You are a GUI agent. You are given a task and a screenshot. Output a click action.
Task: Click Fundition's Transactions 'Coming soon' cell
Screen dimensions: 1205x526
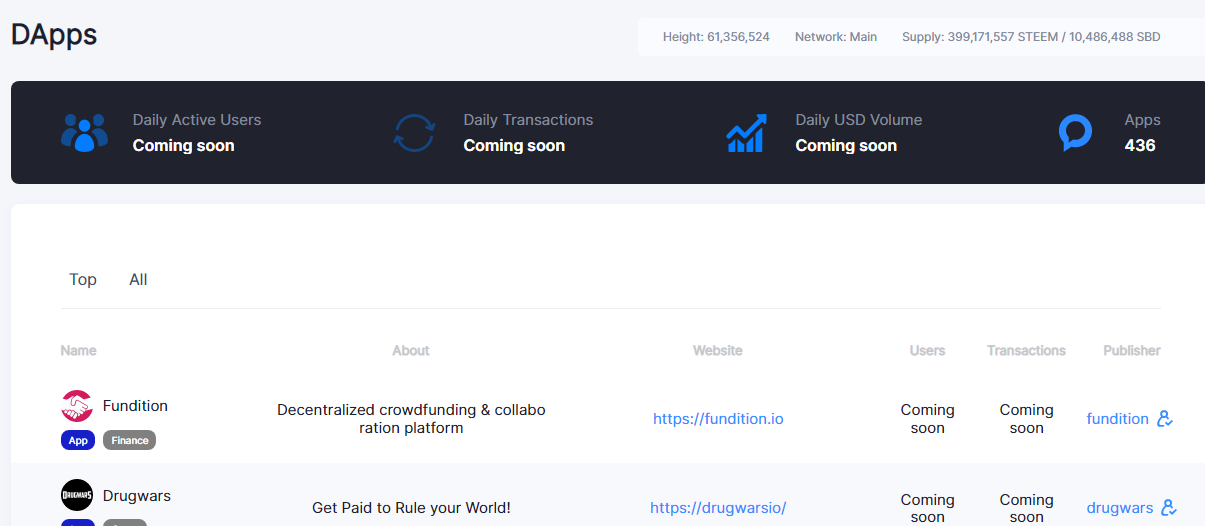click(1026, 419)
